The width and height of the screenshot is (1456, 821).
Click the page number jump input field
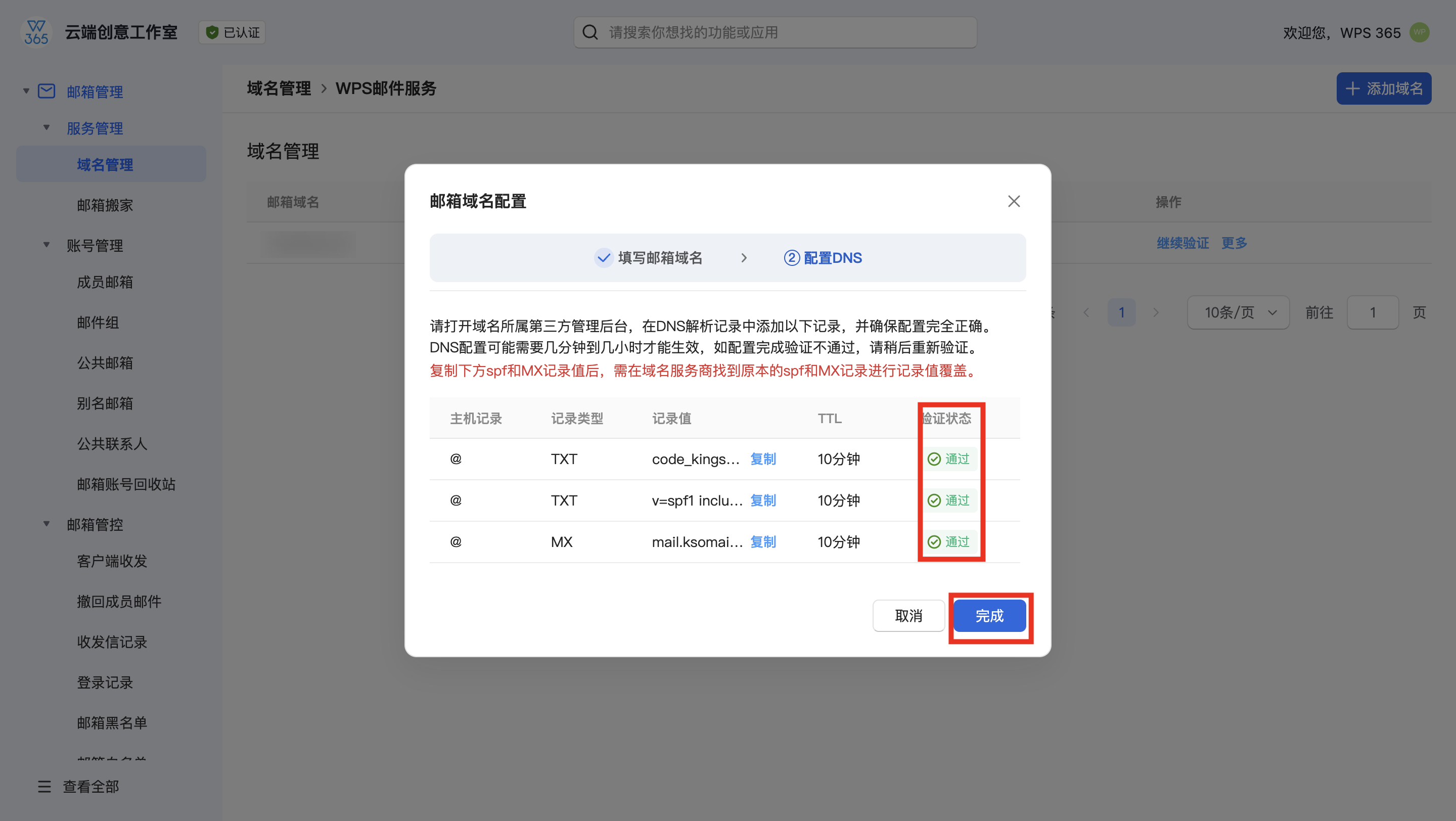click(1373, 312)
